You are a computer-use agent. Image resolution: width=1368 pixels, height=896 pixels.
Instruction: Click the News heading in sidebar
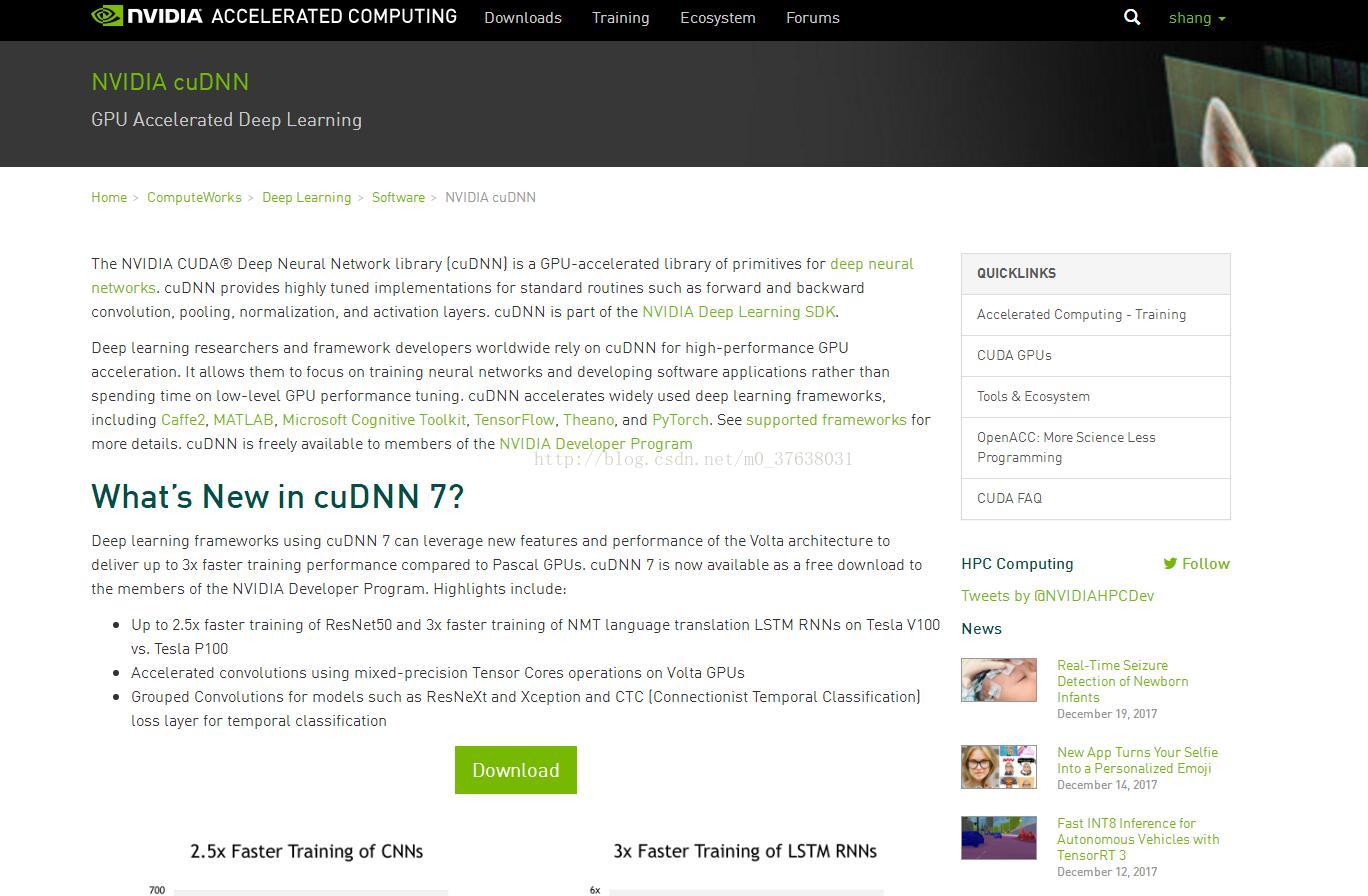click(981, 629)
